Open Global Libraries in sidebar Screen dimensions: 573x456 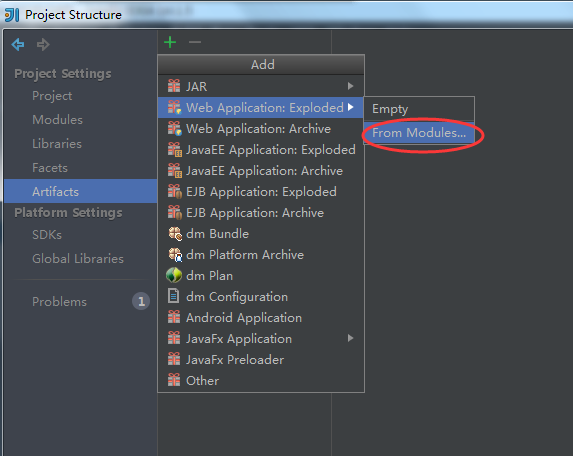click(x=78, y=259)
